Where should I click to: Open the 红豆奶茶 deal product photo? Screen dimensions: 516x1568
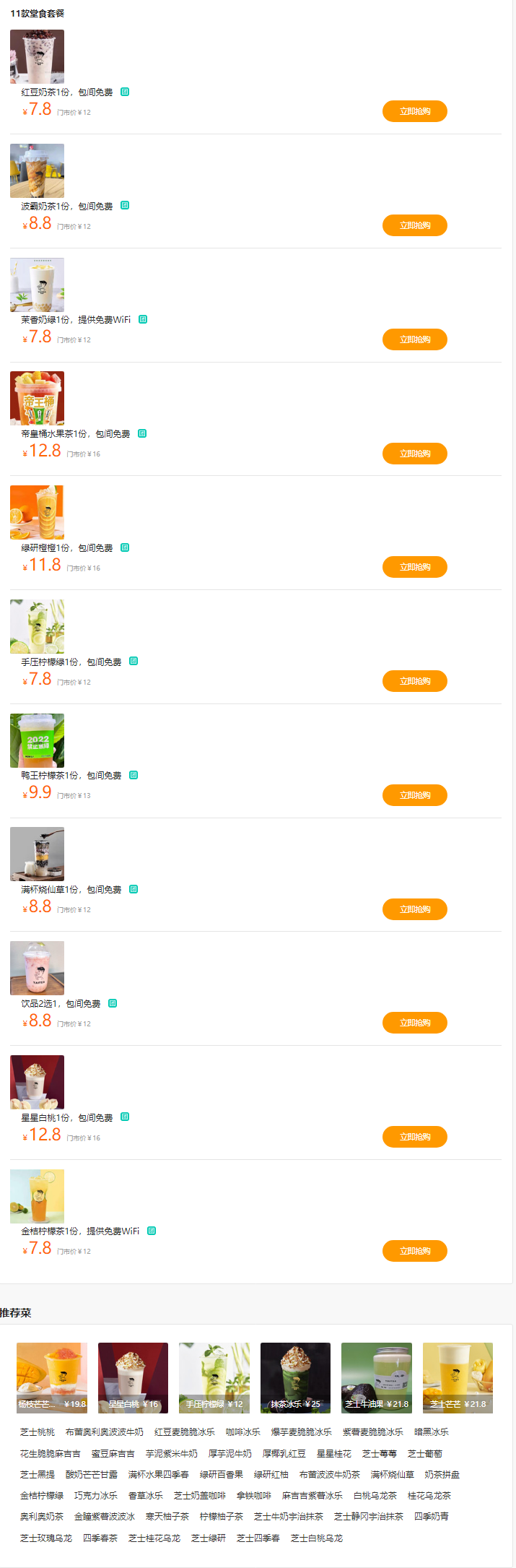pyautogui.click(x=37, y=56)
